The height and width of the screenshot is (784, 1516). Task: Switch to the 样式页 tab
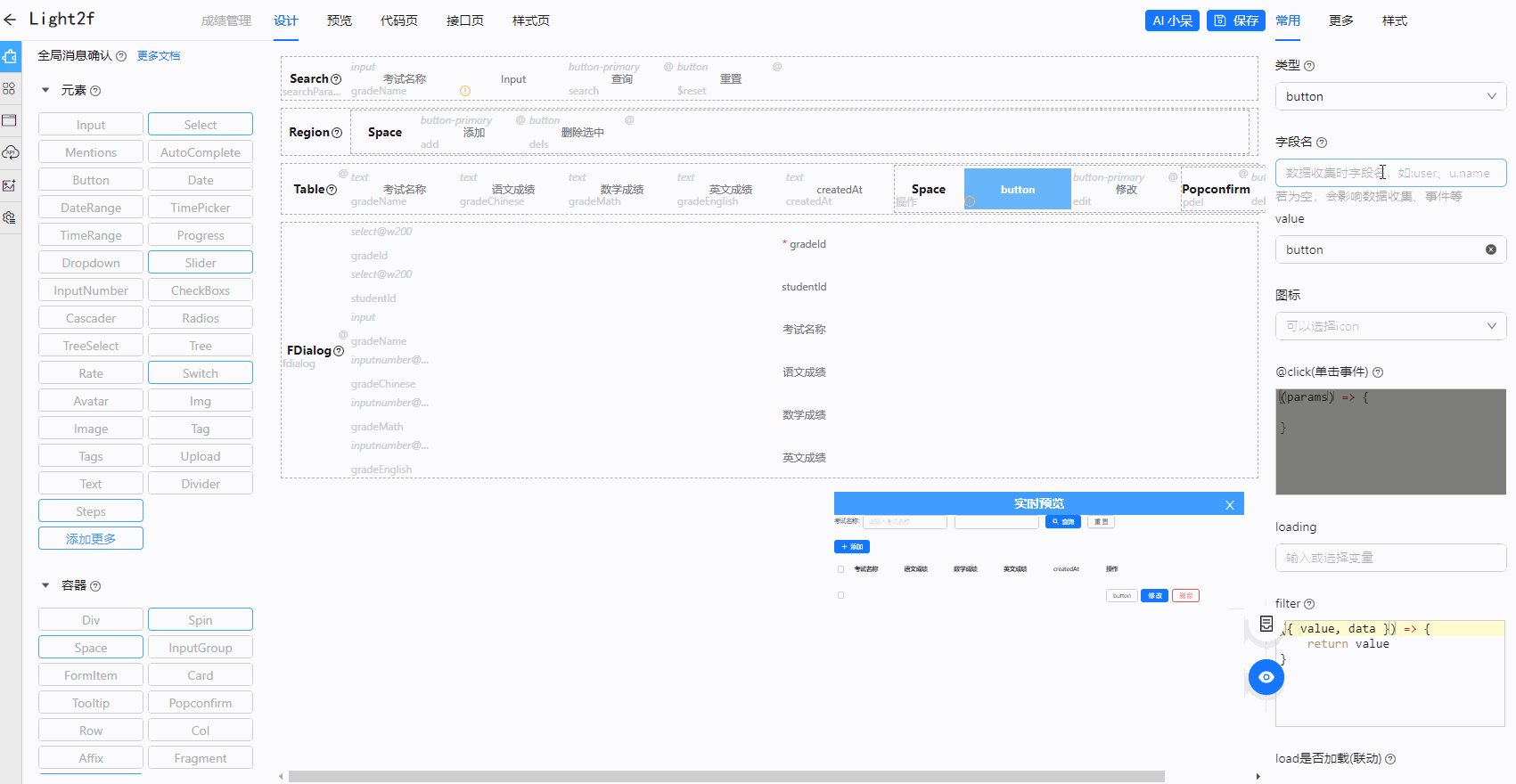531,20
